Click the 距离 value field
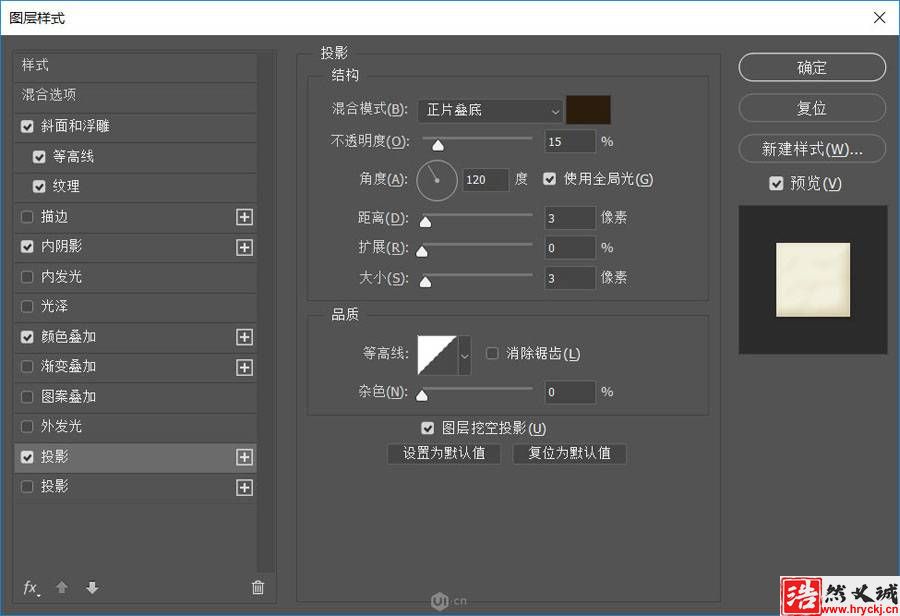The height and width of the screenshot is (616, 900). tap(569, 218)
